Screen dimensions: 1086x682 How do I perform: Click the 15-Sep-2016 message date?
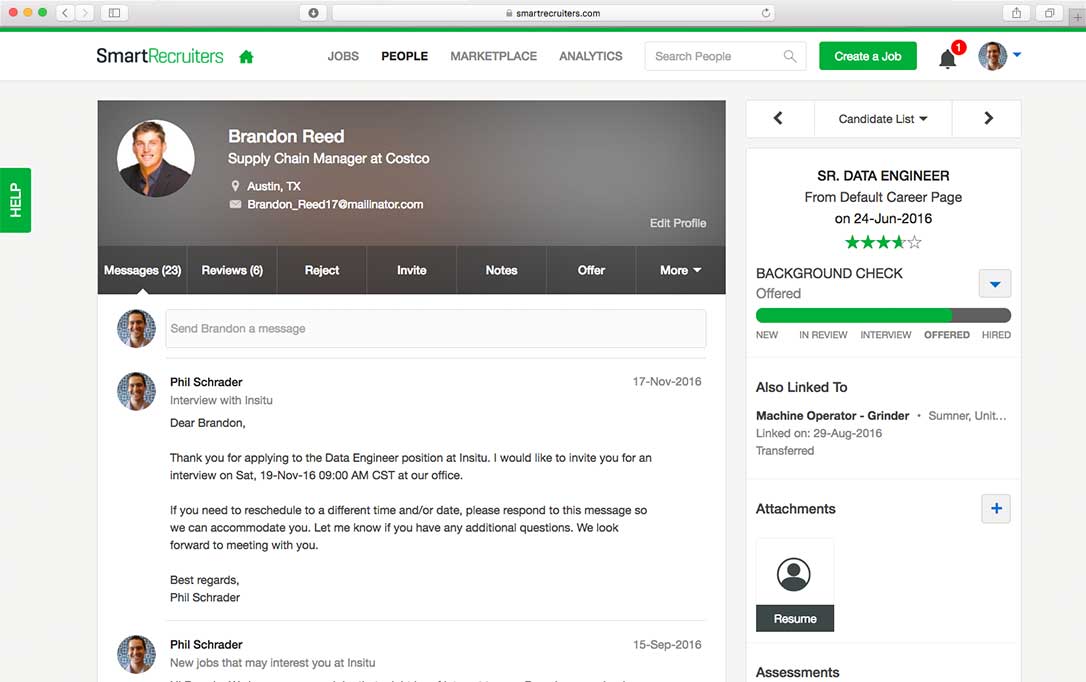(666, 645)
